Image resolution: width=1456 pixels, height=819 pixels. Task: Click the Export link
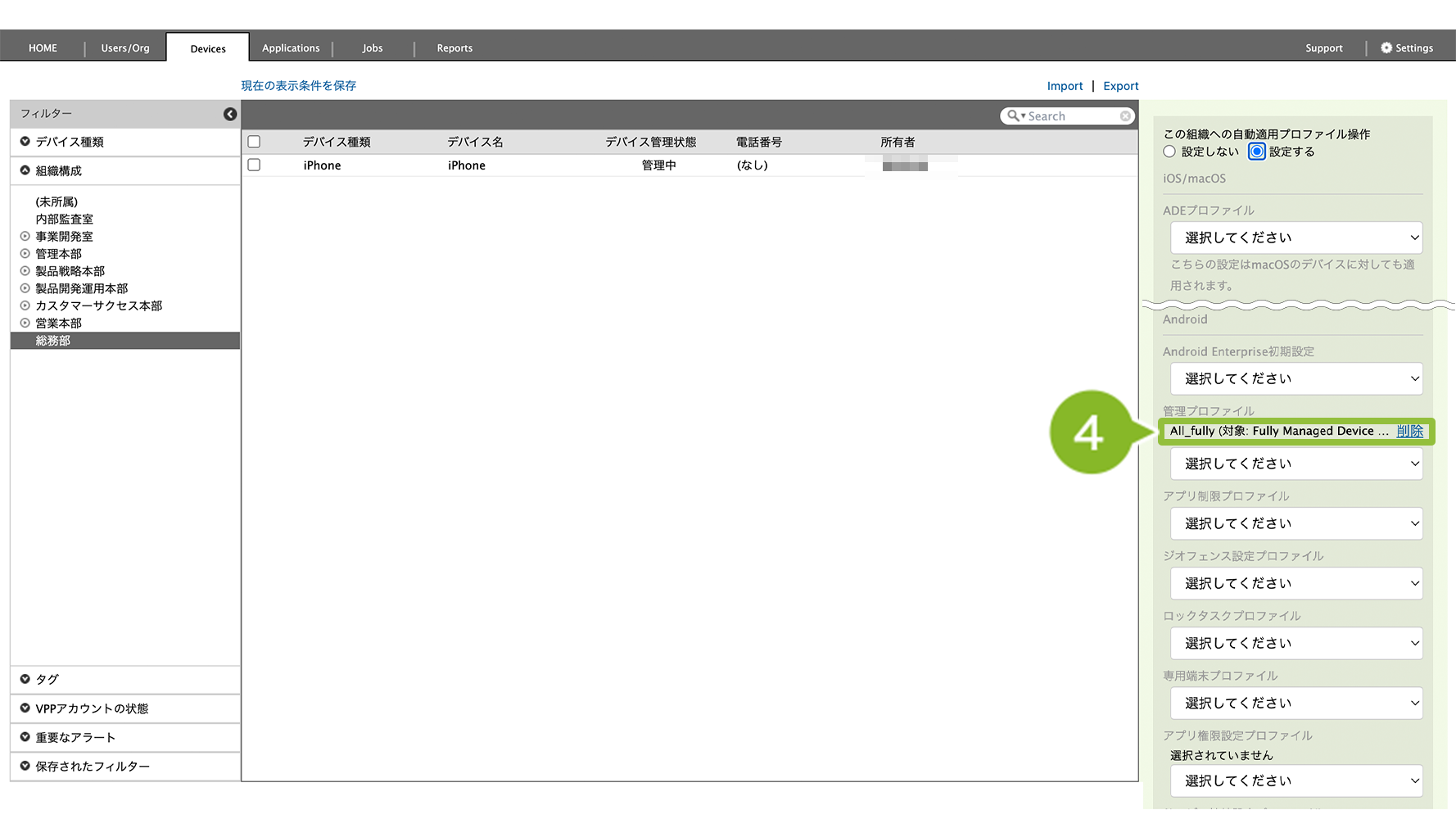click(1120, 86)
